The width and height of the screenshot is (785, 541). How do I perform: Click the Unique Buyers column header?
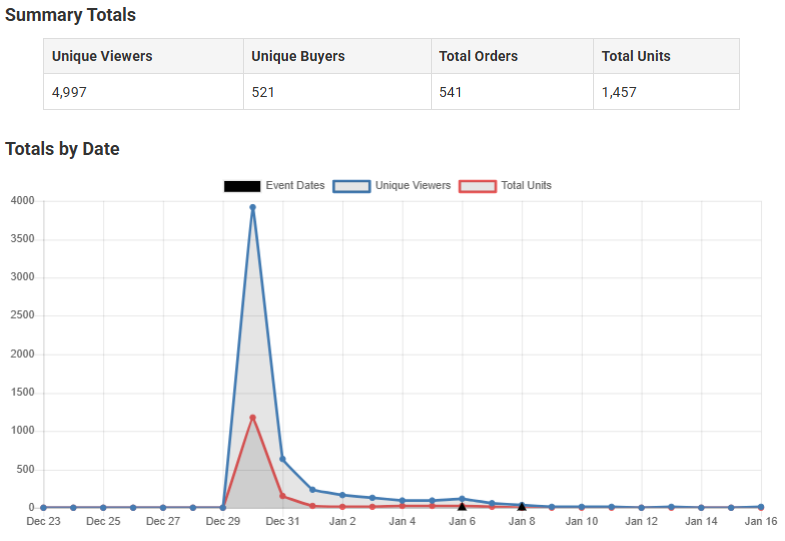tap(298, 56)
